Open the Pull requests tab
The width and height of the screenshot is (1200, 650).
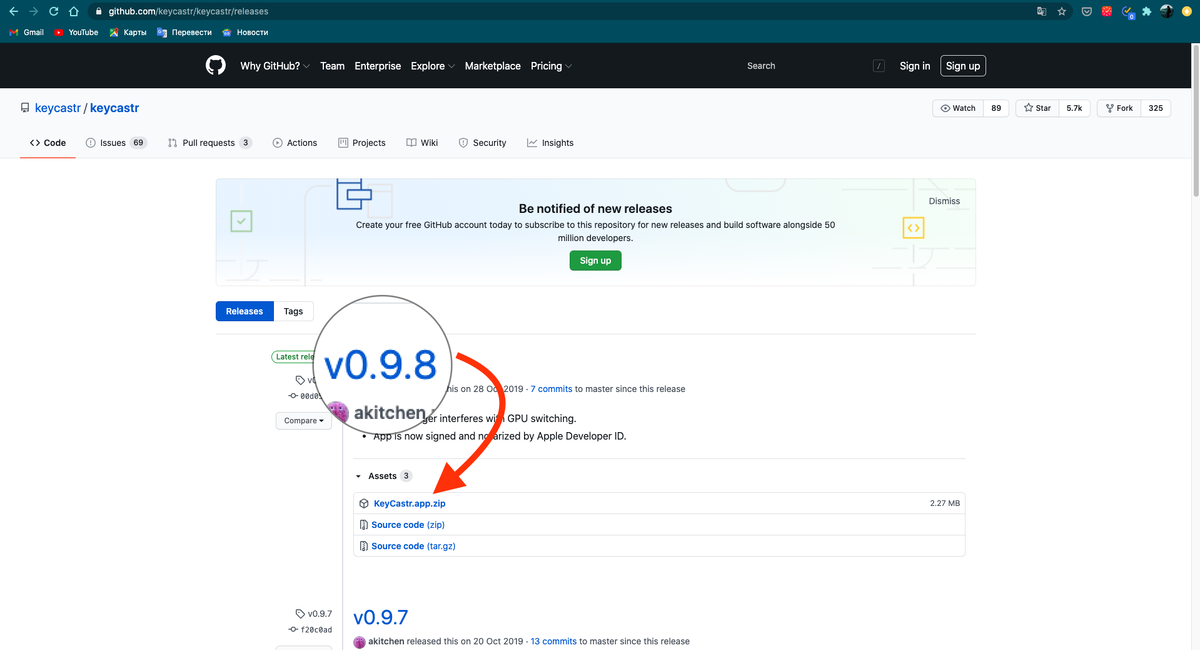pyautogui.click(x=210, y=143)
